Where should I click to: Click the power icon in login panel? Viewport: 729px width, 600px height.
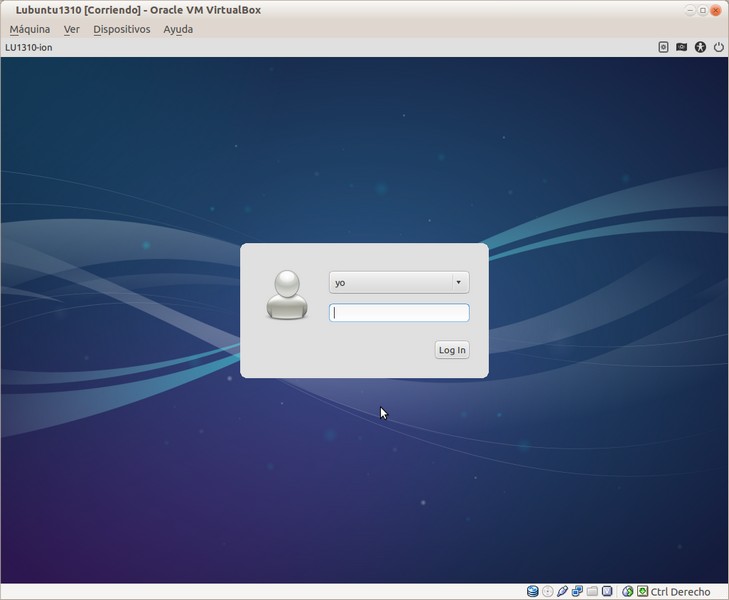tap(718, 47)
